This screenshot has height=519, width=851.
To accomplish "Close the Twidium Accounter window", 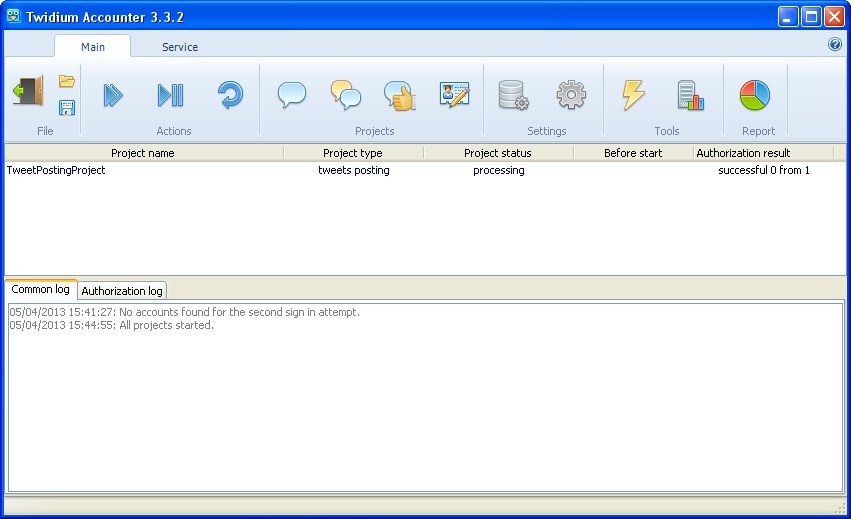I will point(835,16).
